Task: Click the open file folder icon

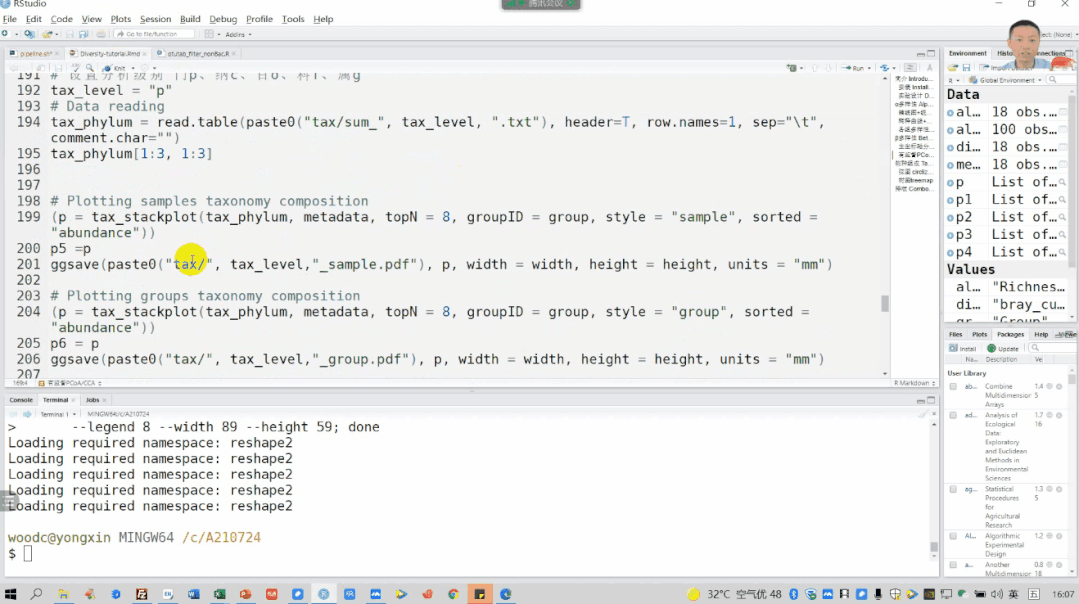Action: click(x=48, y=34)
